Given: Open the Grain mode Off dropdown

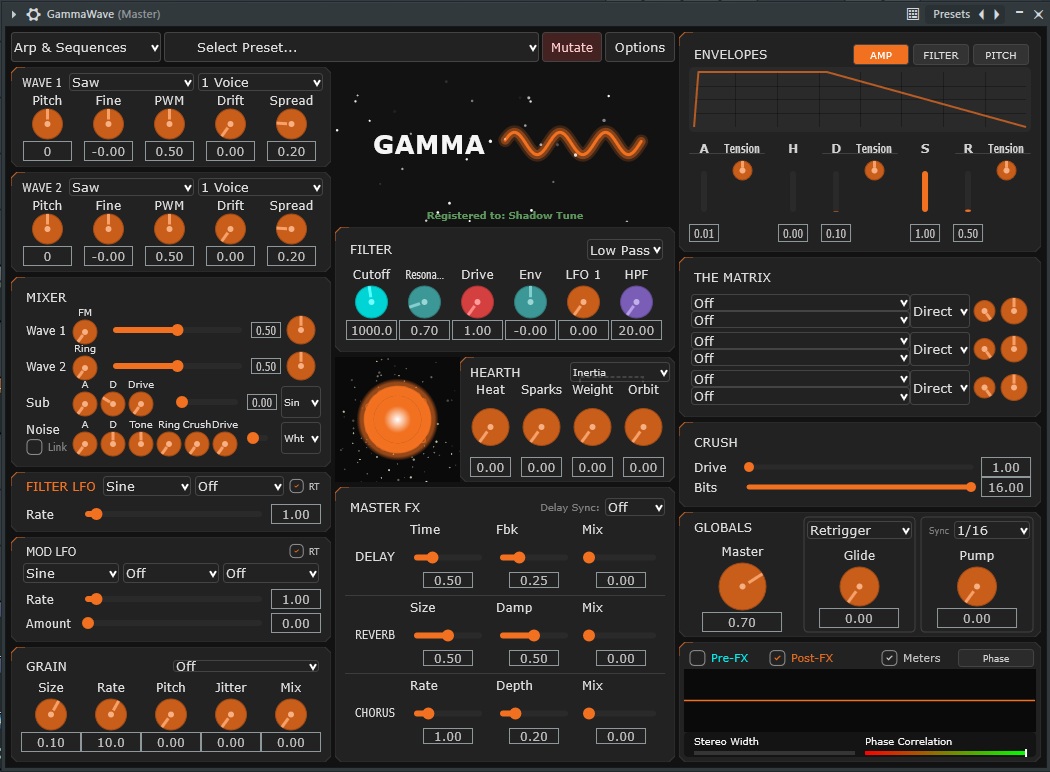Looking at the screenshot, I should [246, 666].
